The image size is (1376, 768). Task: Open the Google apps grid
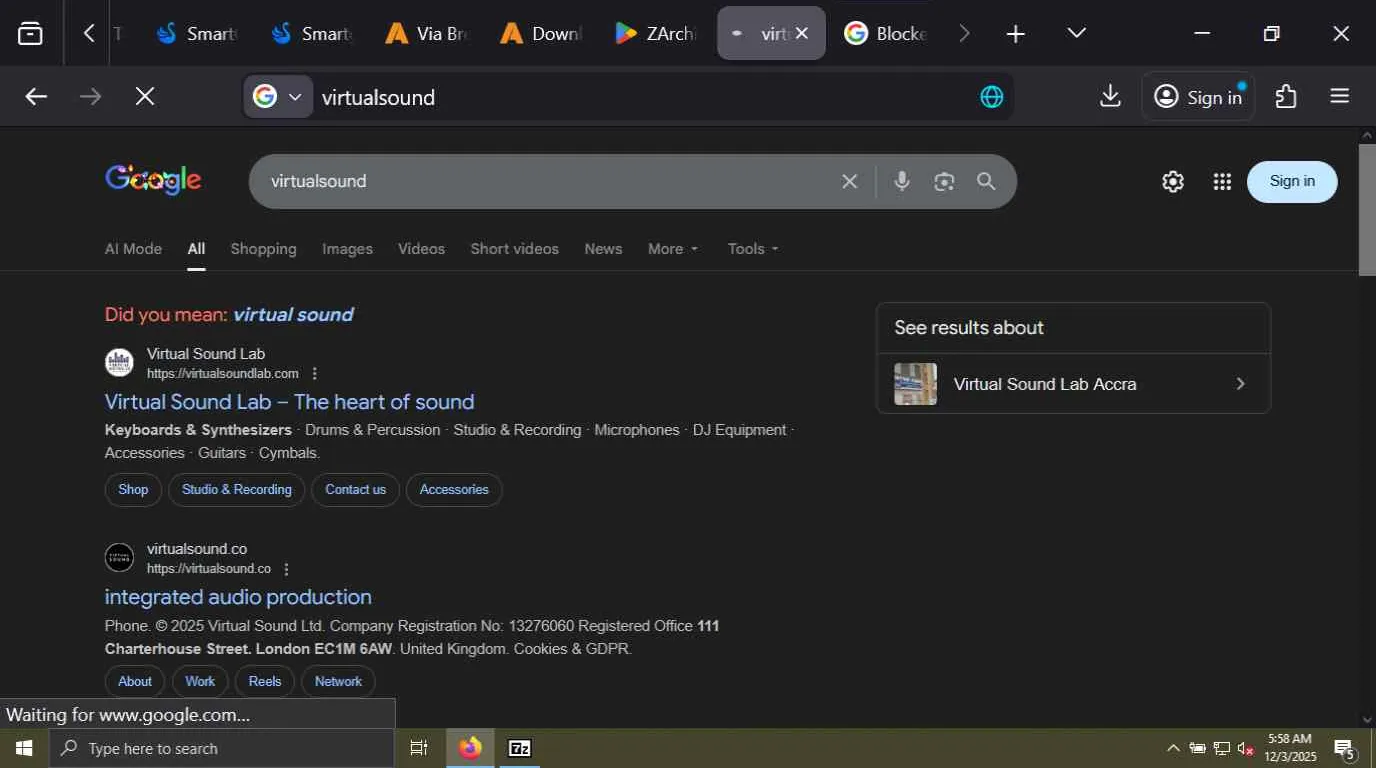coord(1222,181)
